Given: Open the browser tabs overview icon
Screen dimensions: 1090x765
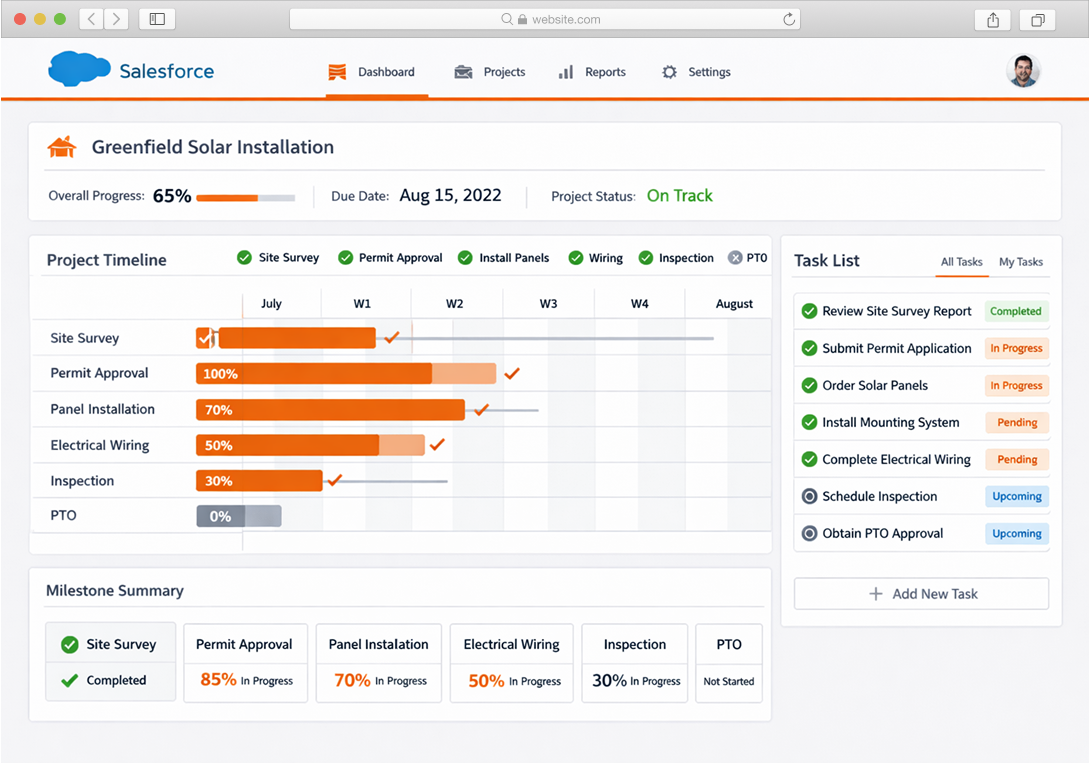Looking at the screenshot, I should [x=1037, y=19].
